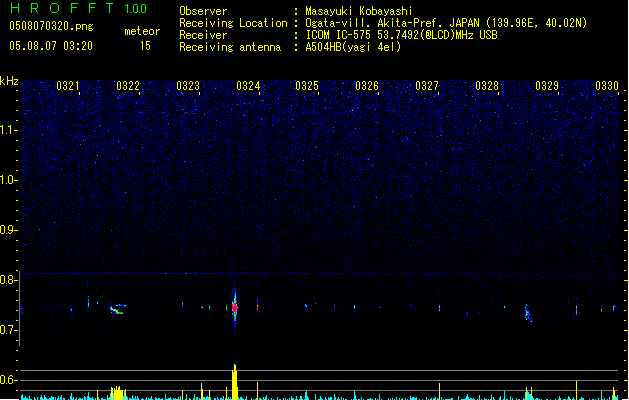Image resolution: width=629 pixels, height=400 pixels.
Task: Click the Receiving antenna label
Action: (x=230, y=47)
